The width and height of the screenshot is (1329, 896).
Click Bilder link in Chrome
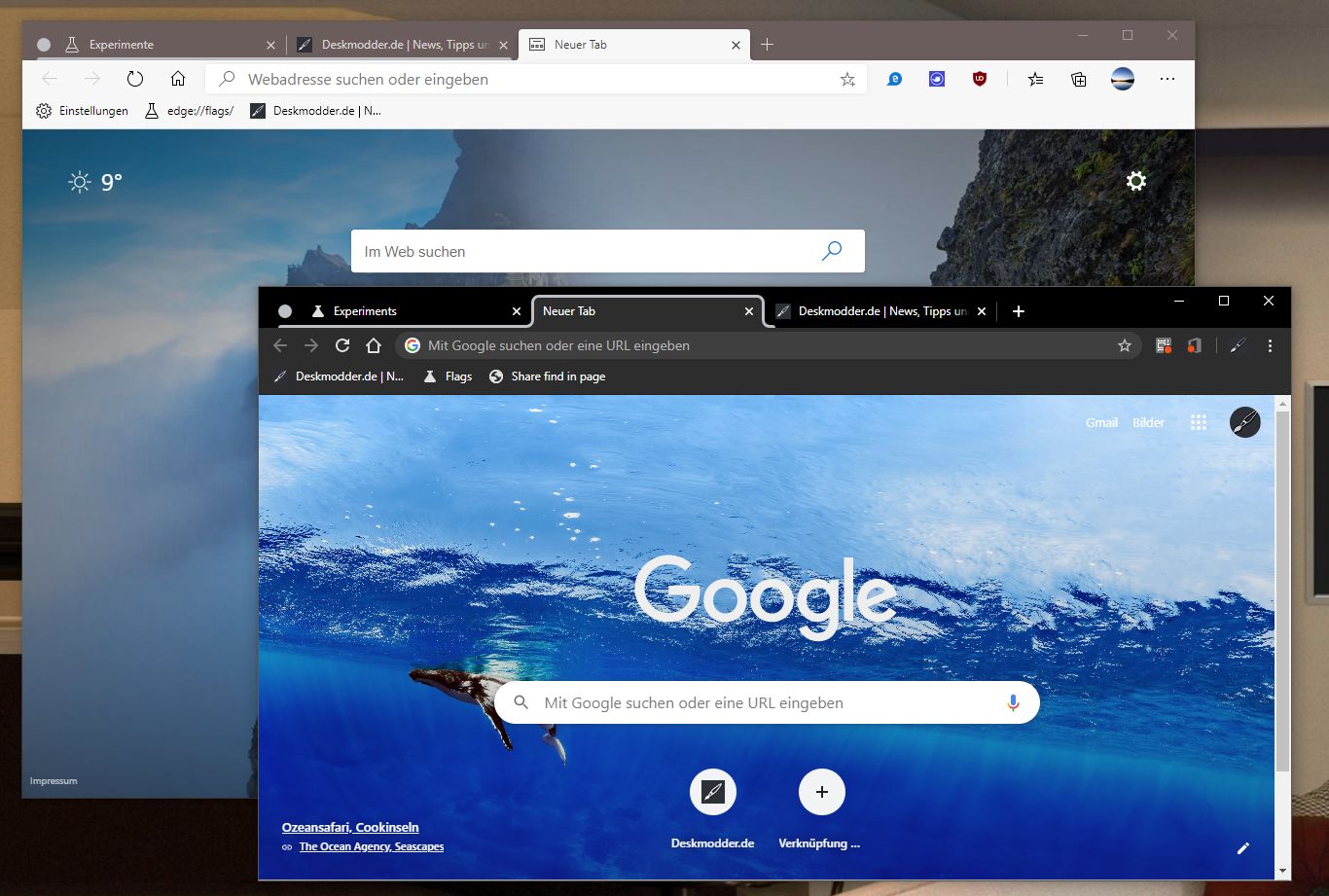(x=1148, y=422)
